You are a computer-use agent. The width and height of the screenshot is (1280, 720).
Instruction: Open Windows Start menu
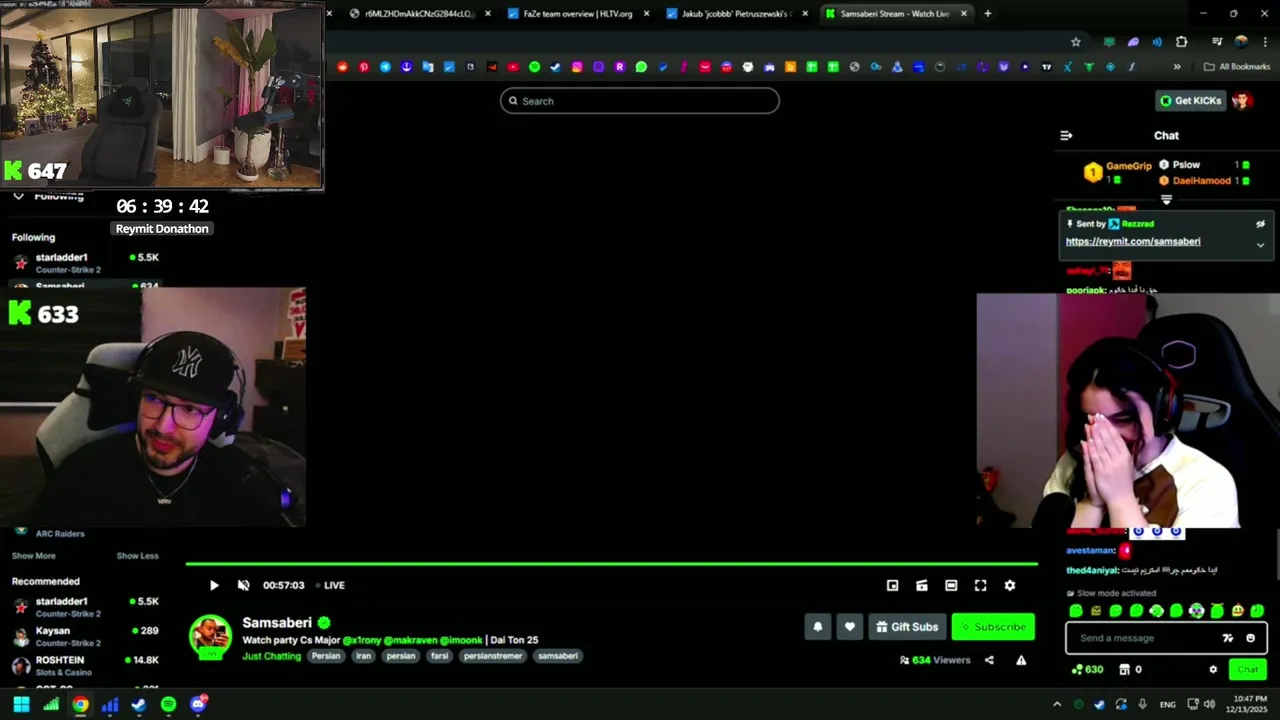pyautogui.click(x=21, y=704)
